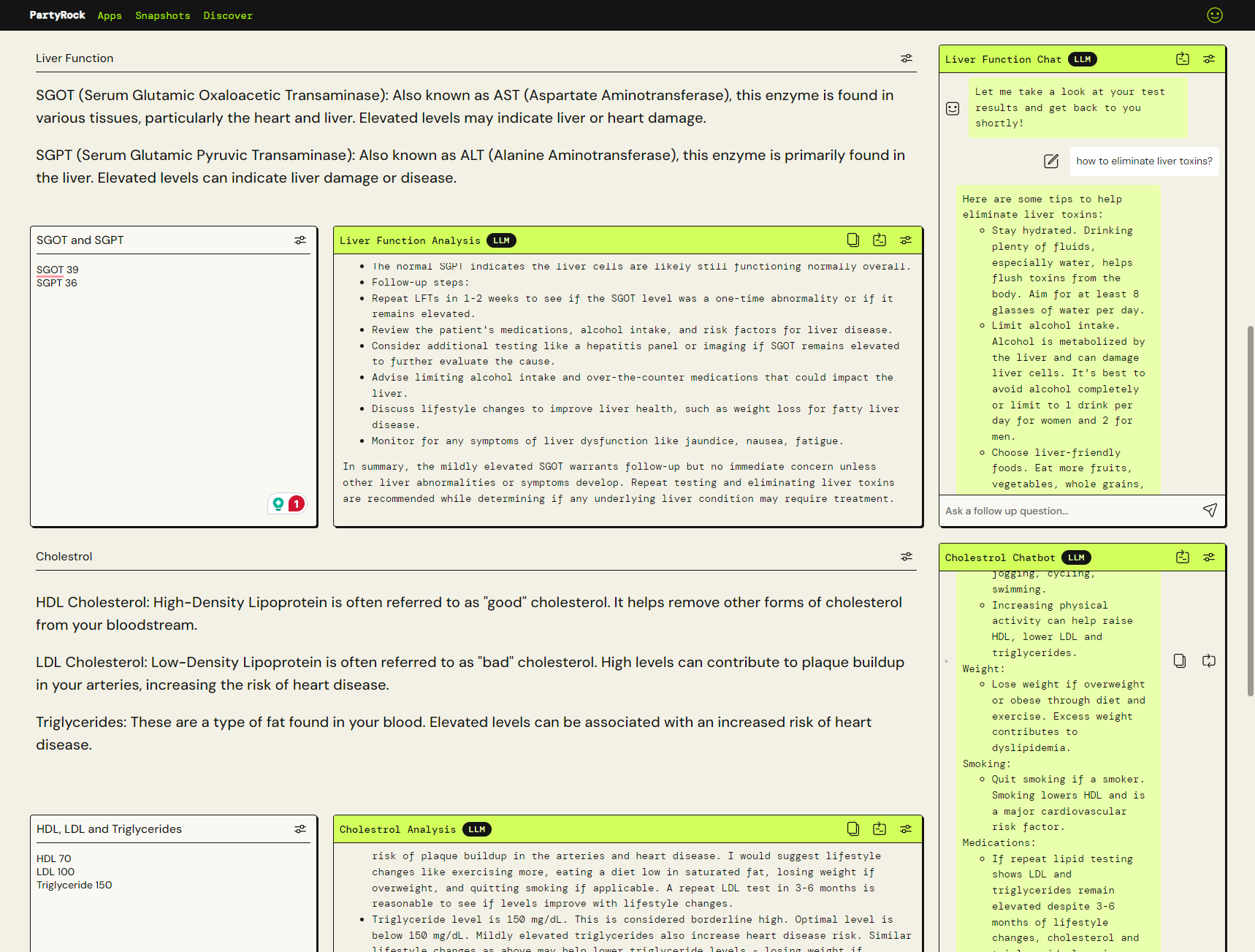Click the 'Ask a follow up question' field
This screenshot has width=1255, height=952.
(x=1059, y=510)
